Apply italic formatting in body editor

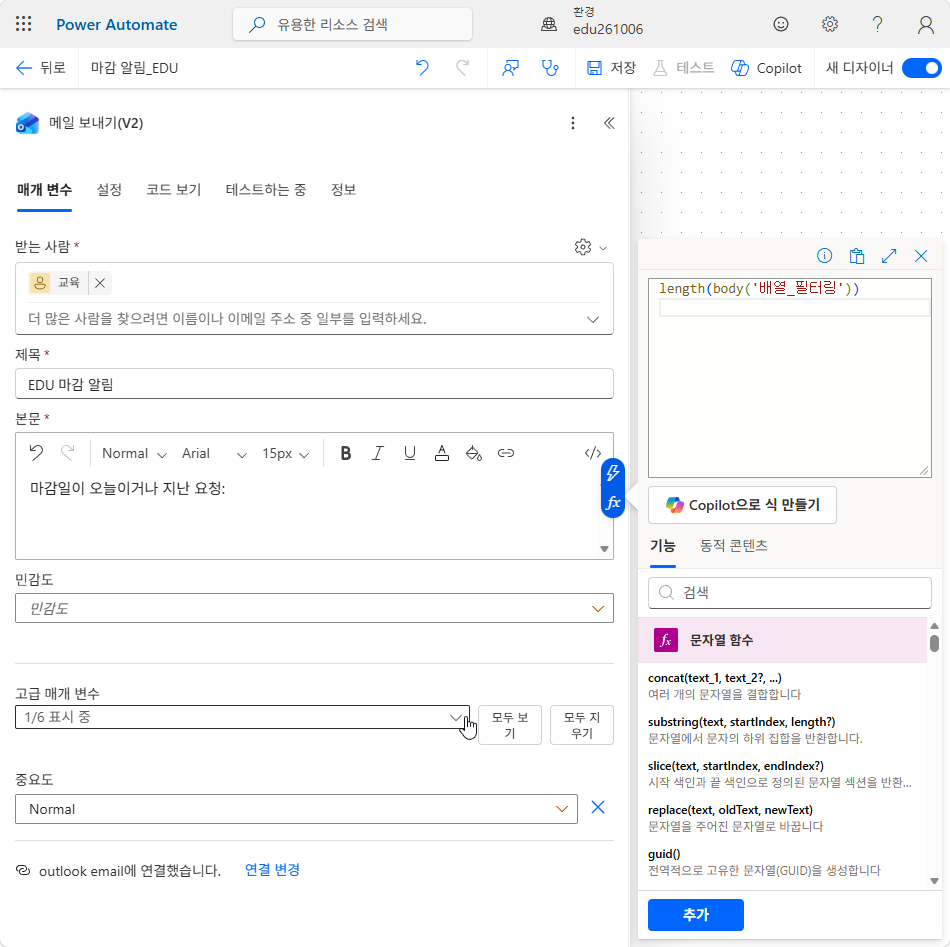point(377,453)
